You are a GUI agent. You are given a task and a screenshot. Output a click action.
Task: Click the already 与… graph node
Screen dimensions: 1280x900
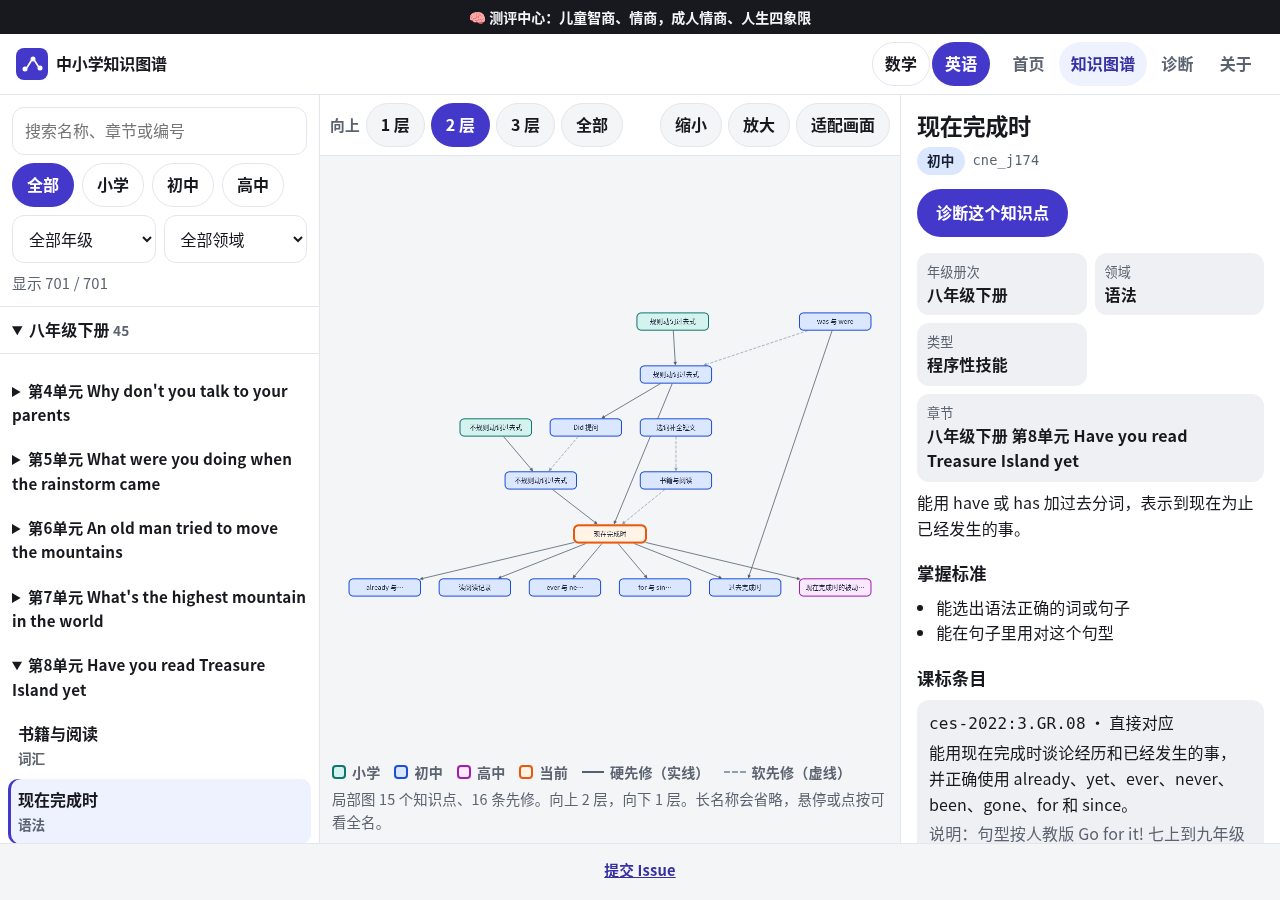click(x=385, y=588)
